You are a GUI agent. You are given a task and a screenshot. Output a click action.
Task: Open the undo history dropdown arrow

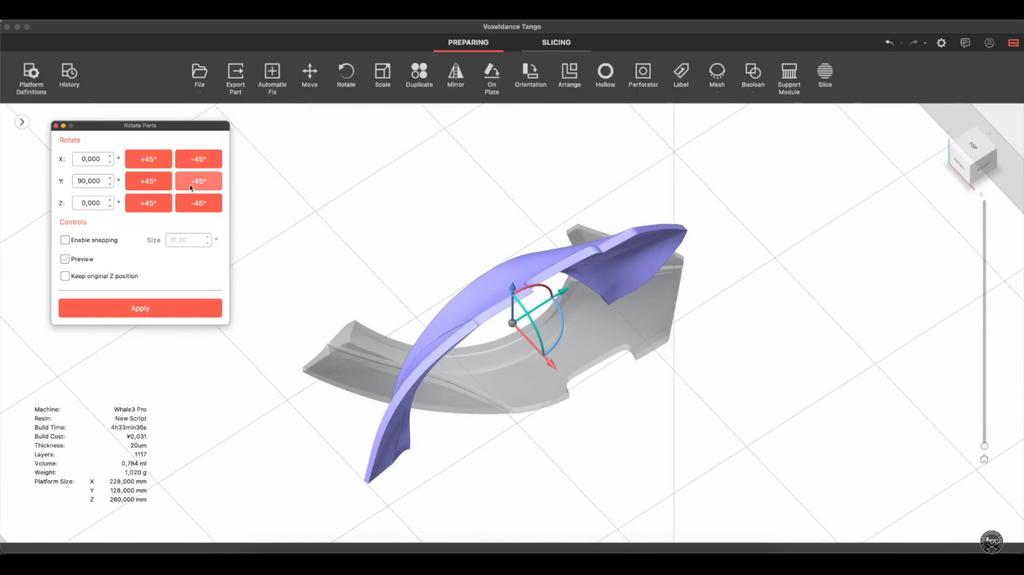901,43
